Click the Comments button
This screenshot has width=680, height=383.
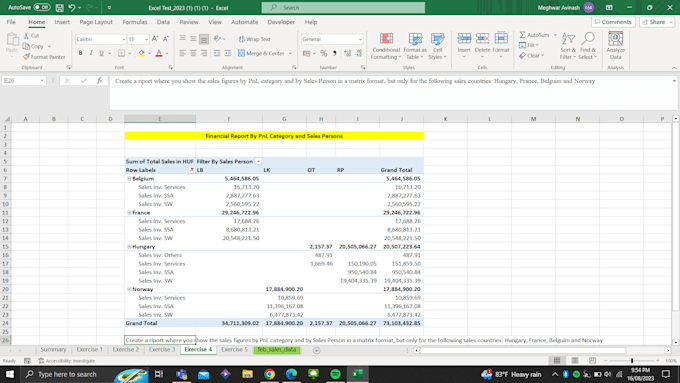(x=613, y=22)
